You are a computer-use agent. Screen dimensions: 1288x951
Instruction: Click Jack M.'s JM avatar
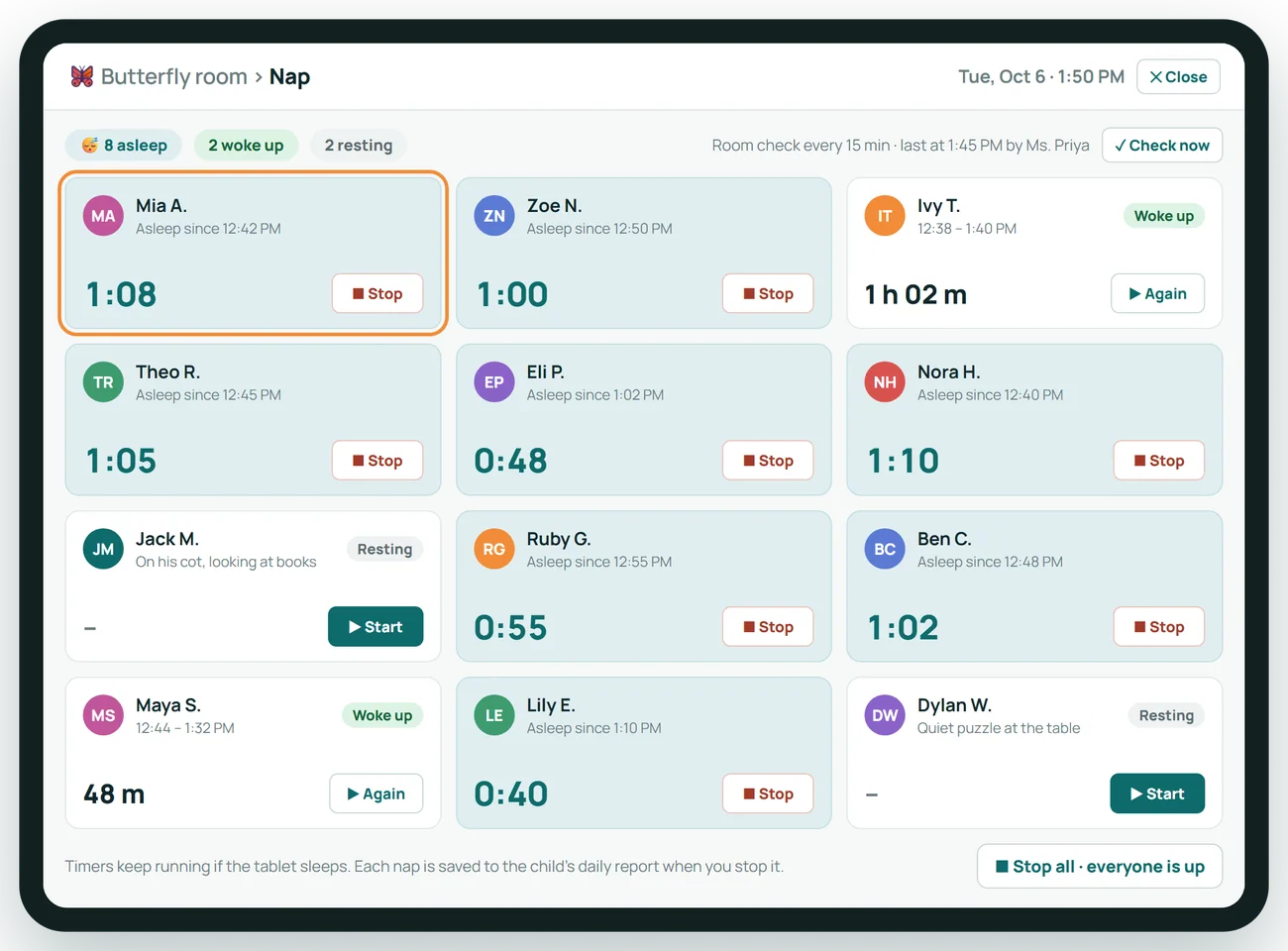click(103, 550)
